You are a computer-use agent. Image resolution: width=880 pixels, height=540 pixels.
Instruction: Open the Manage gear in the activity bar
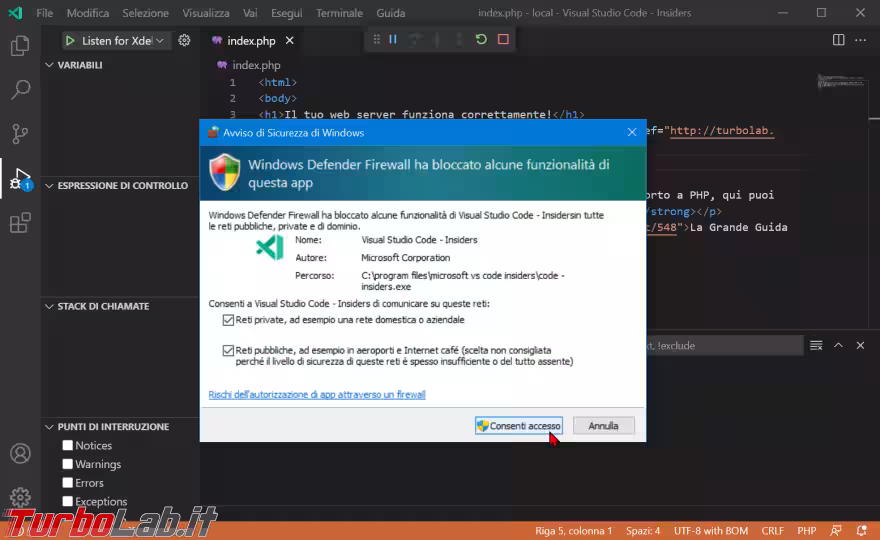(x=20, y=497)
